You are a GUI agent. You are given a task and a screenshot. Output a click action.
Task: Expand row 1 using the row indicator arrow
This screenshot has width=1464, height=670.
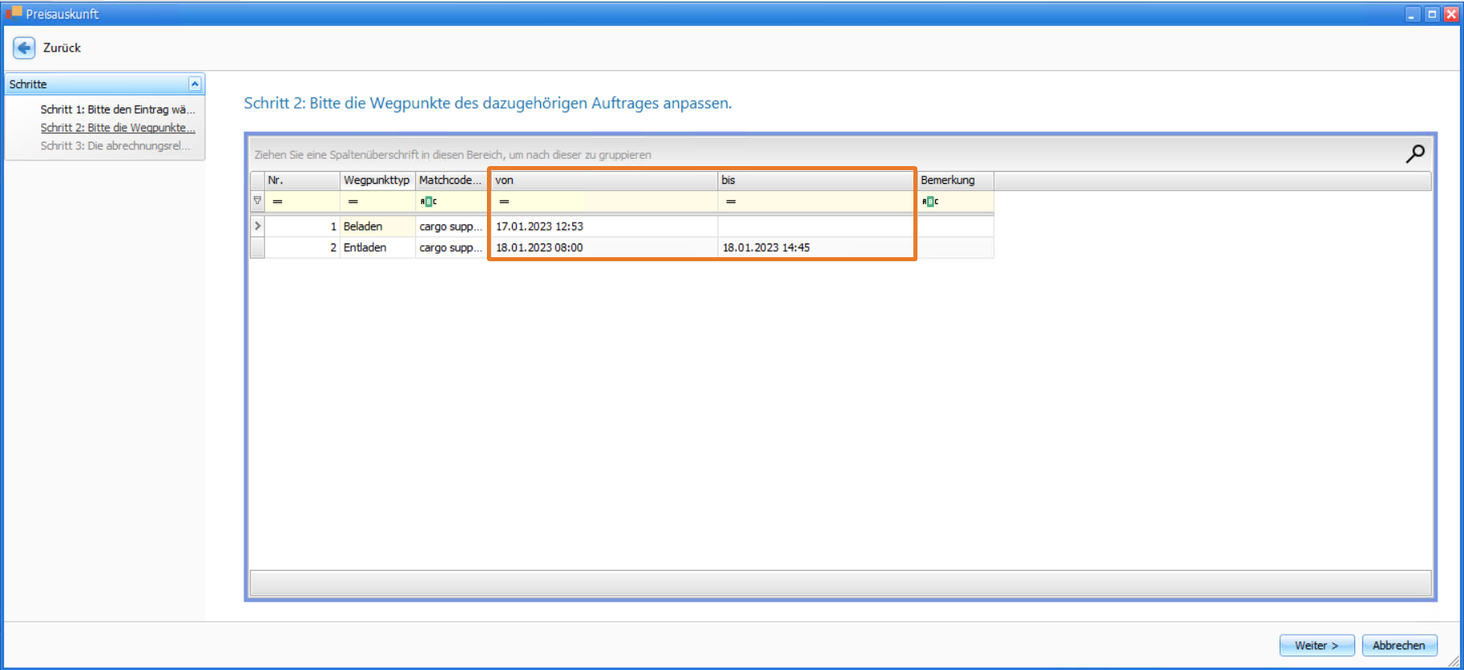257,226
